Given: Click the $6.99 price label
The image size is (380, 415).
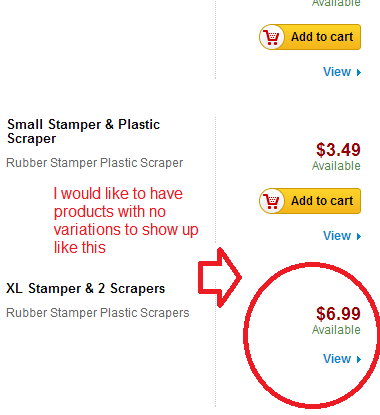Looking at the screenshot, I should coord(338,314).
